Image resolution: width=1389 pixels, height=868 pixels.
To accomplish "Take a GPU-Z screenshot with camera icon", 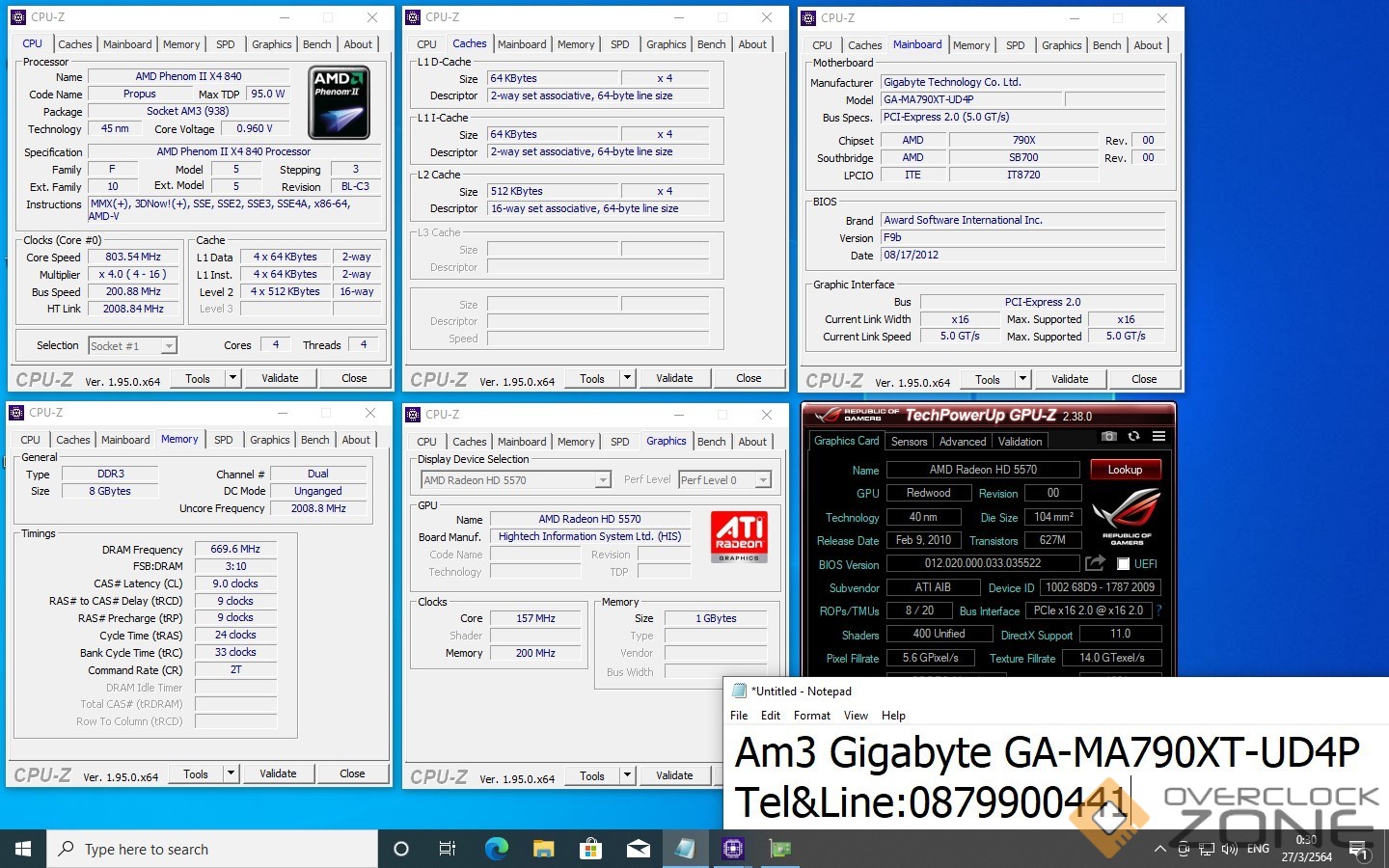I will [1109, 437].
